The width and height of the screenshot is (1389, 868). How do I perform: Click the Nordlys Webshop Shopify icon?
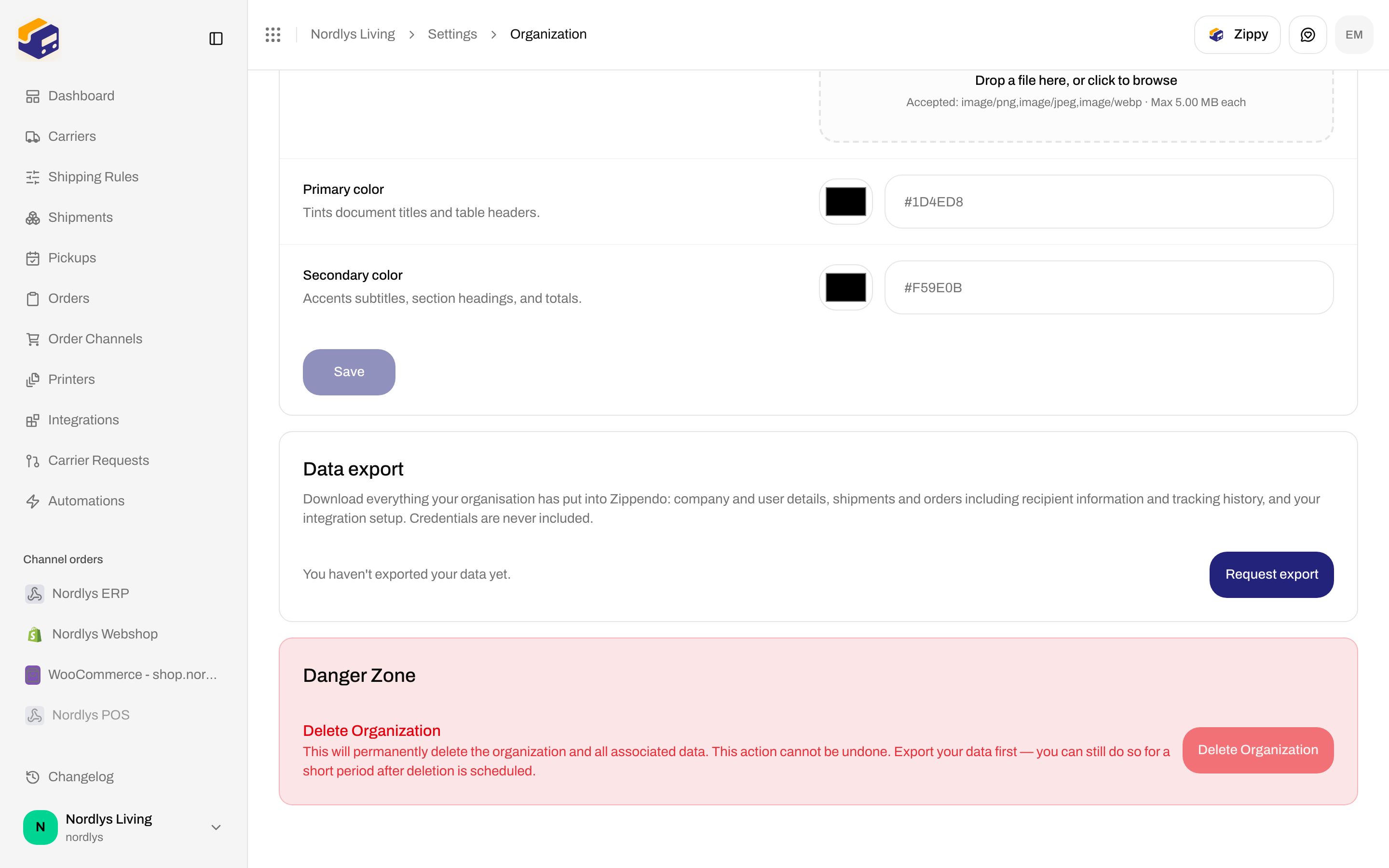pos(34,634)
